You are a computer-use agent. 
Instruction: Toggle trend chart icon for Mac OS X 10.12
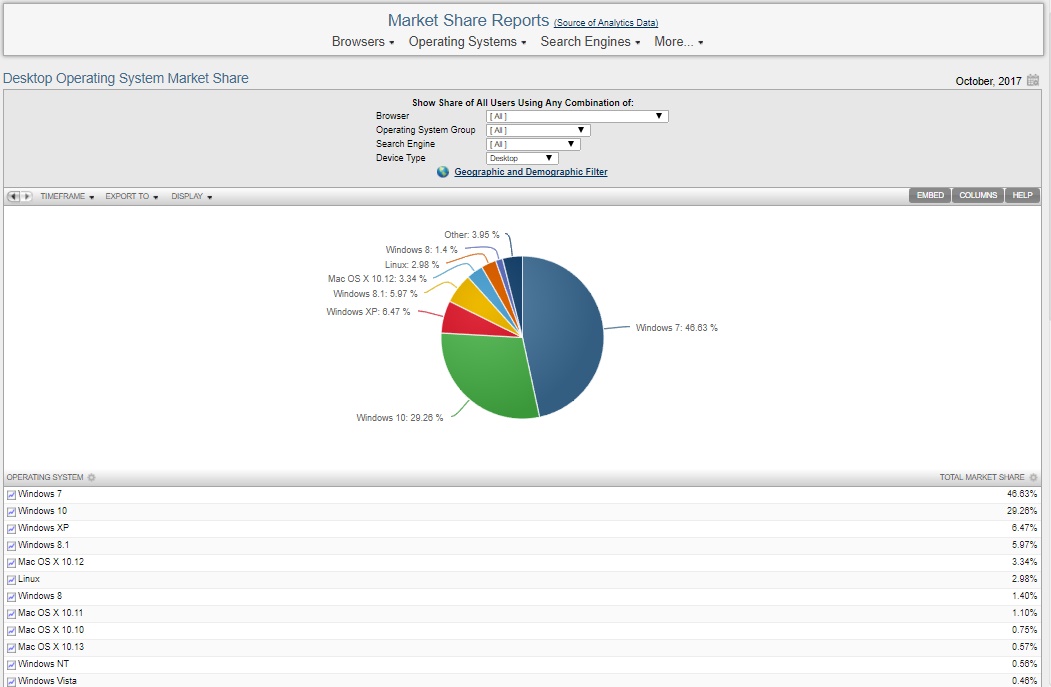point(11,562)
